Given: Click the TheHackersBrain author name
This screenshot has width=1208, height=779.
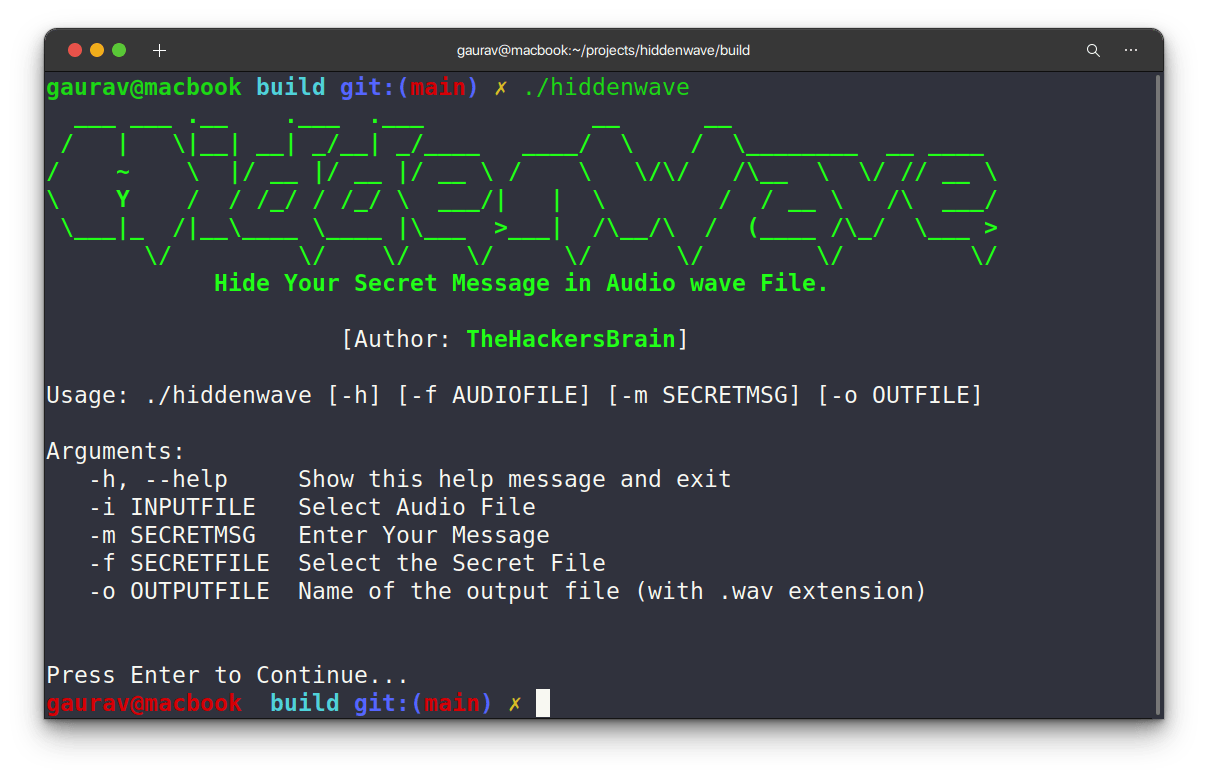Looking at the screenshot, I should [x=571, y=339].
